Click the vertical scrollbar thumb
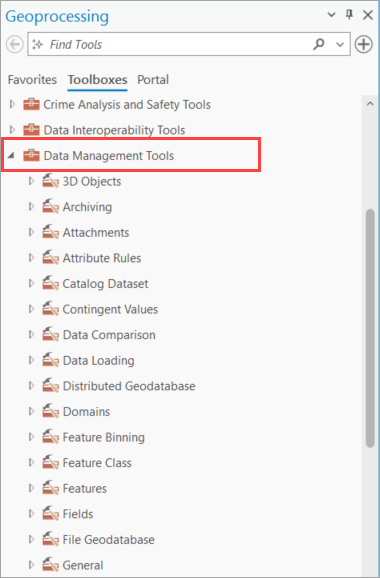Image resolution: width=380 pixels, height=578 pixels. tap(370, 328)
